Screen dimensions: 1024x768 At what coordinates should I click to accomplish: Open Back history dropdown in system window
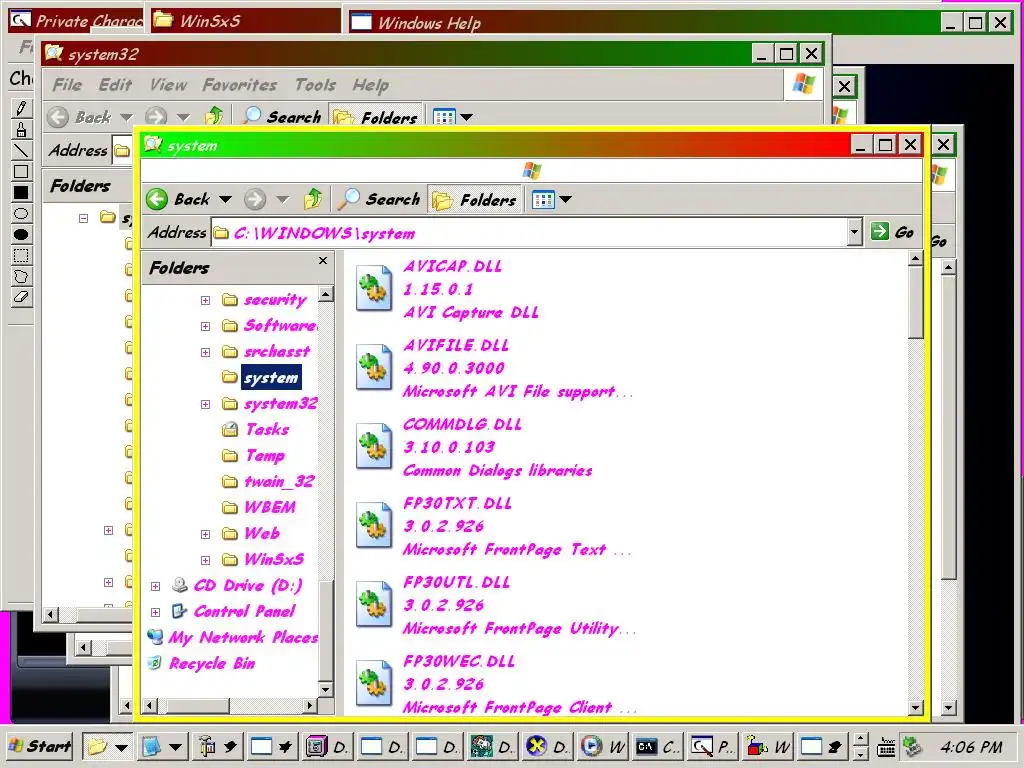(x=225, y=199)
